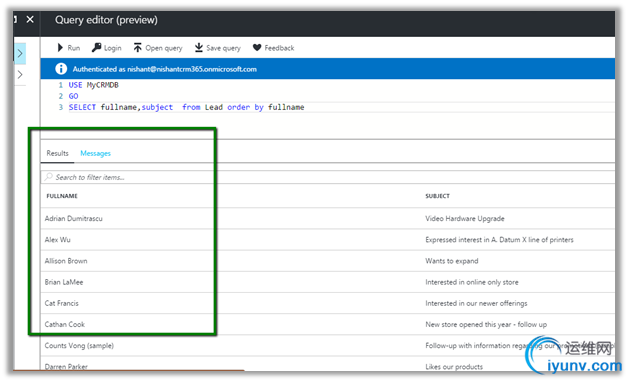Click the Feedback label
Image resolution: width=628 pixels, height=382 pixels.
point(279,48)
